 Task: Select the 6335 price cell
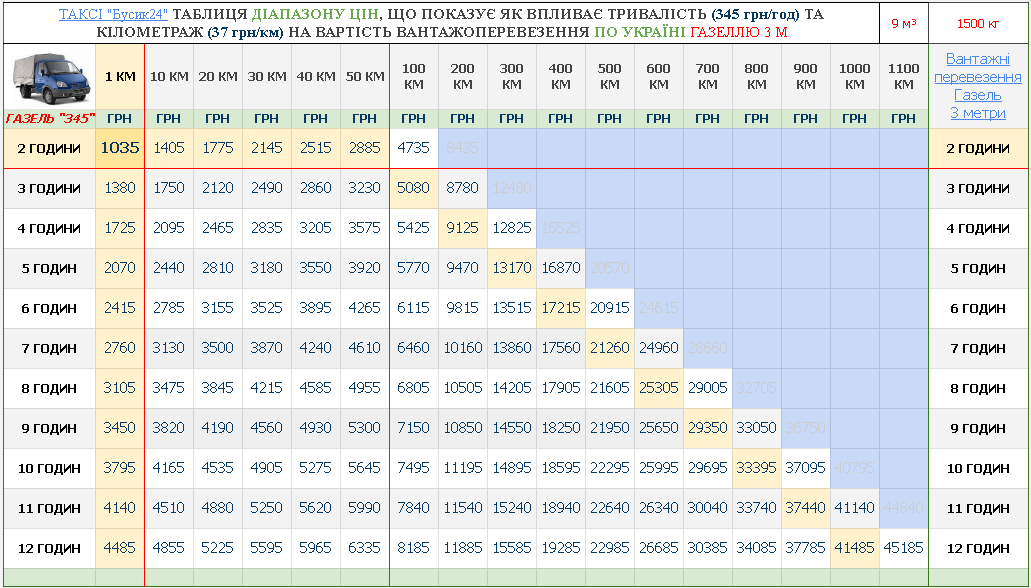pos(364,548)
